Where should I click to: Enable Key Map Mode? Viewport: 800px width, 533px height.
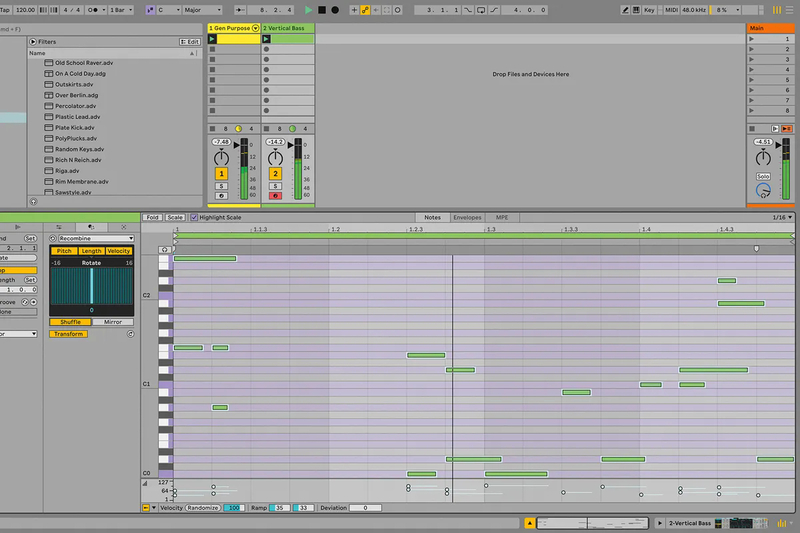click(x=649, y=10)
